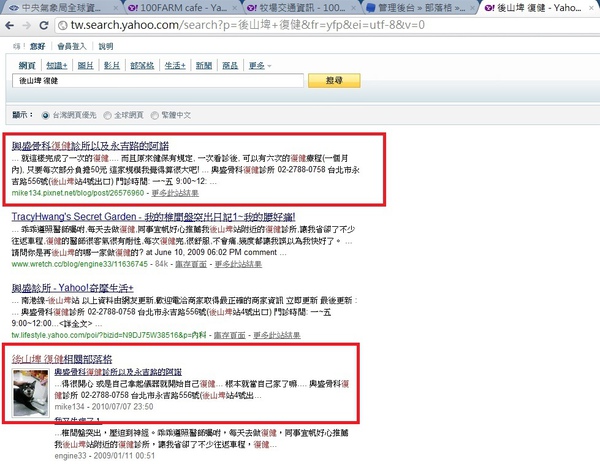This screenshot has width=600, height=464.
Task: Click 更多此站結果 for wretch.cc result
Action: (x=238, y=264)
